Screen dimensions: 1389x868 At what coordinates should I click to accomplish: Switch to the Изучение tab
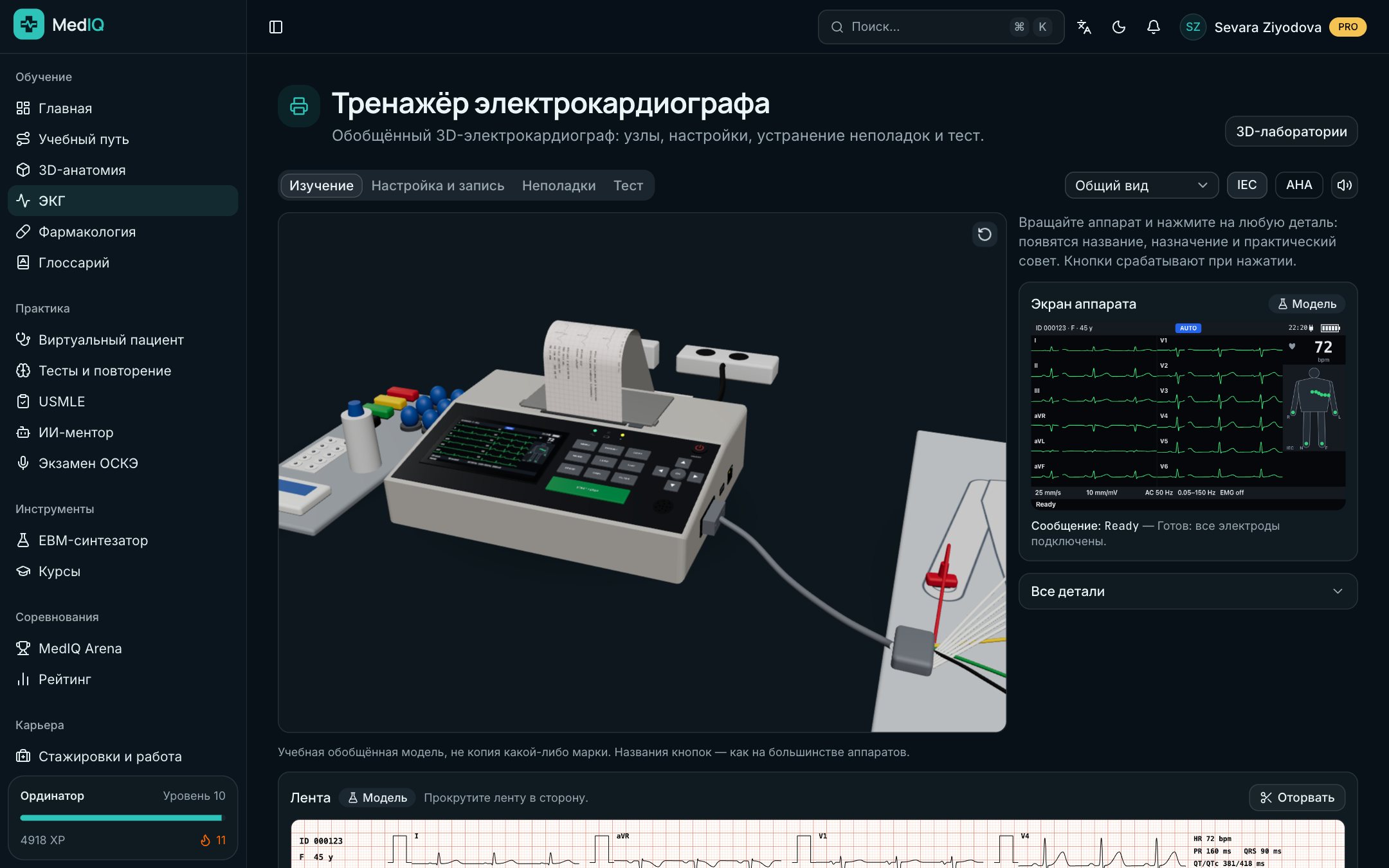(322, 185)
